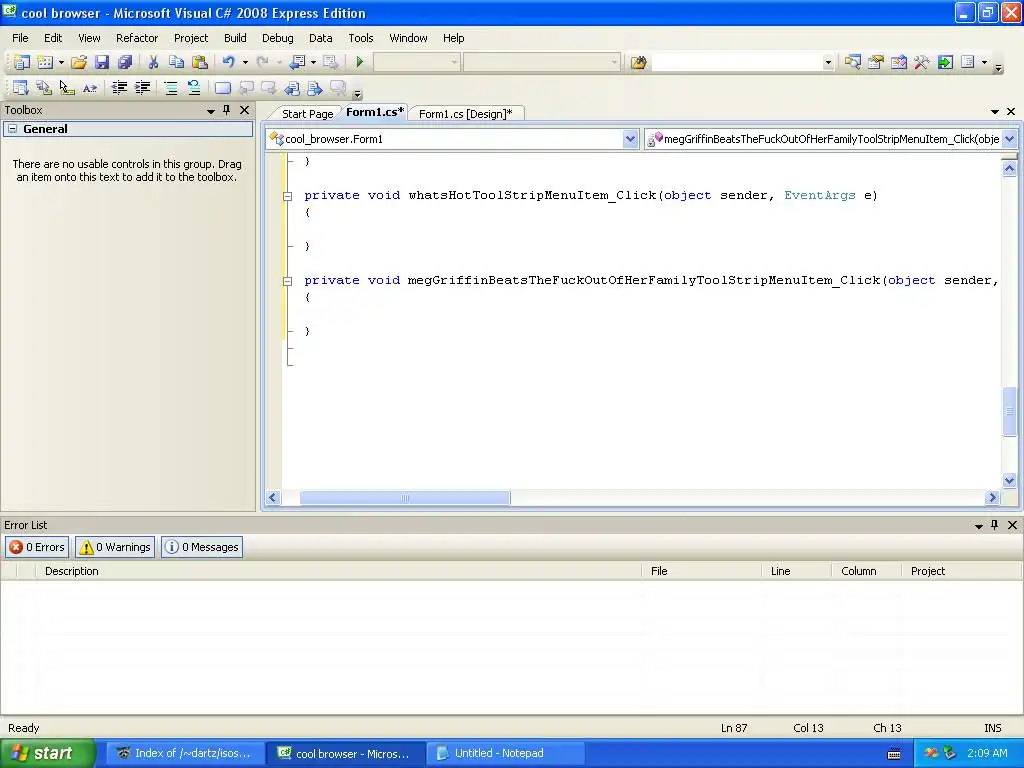The image size is (1024, 768).
Task: Switch to Untitled - Notepad taskbar button
Action: coord(505,754)
